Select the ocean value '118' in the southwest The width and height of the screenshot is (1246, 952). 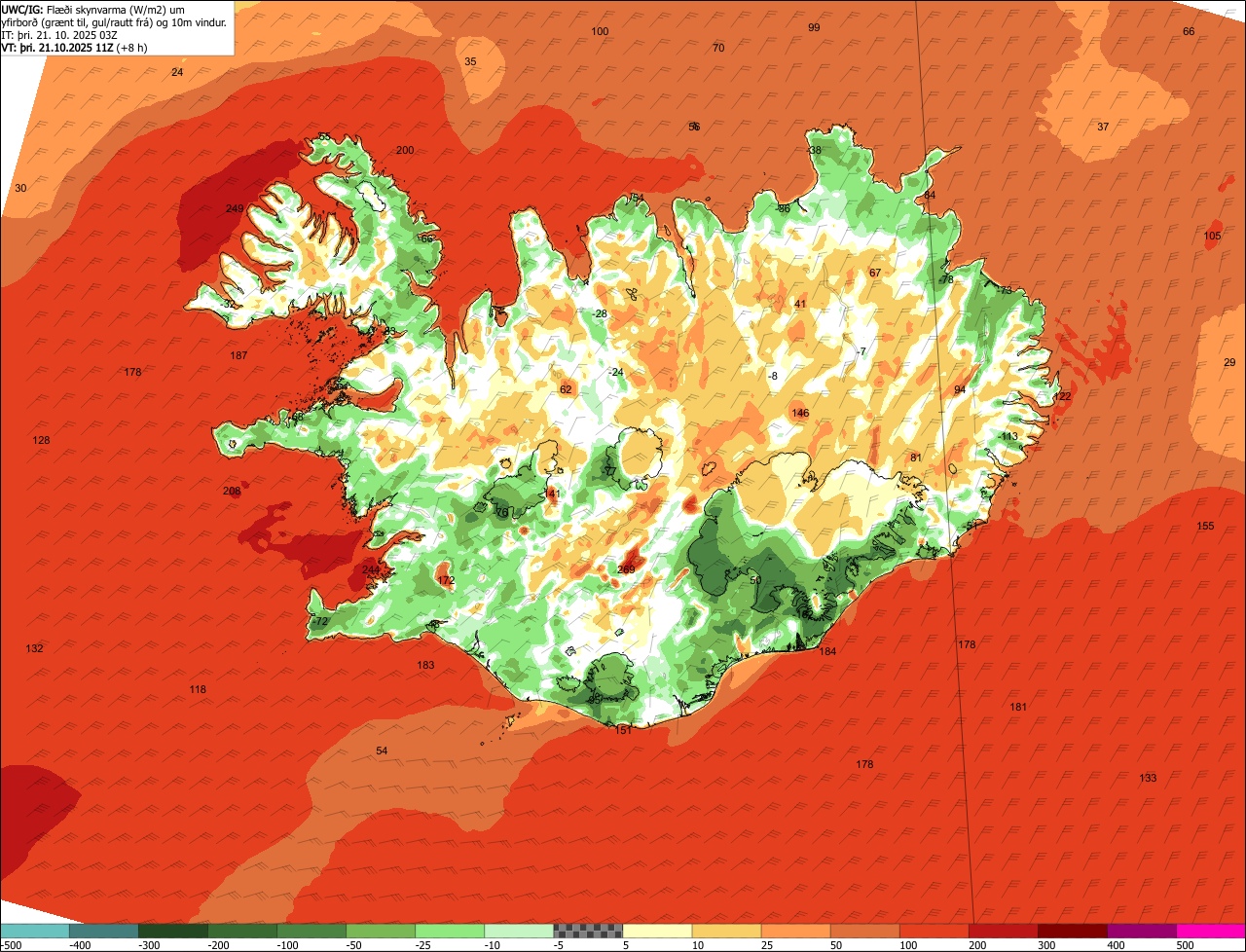pyautogui.click(x=198, y=689)
